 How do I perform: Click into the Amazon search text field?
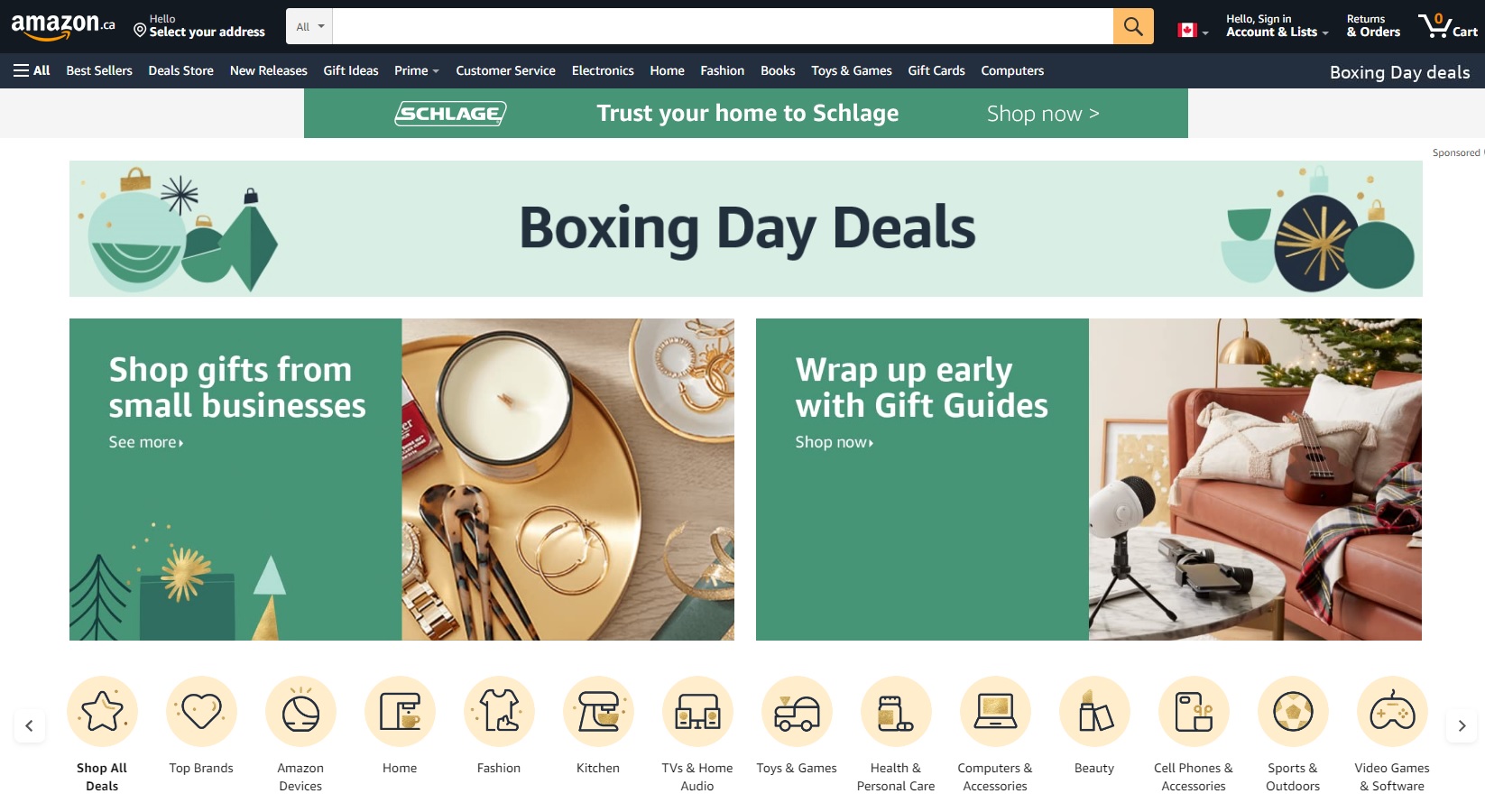723,26
